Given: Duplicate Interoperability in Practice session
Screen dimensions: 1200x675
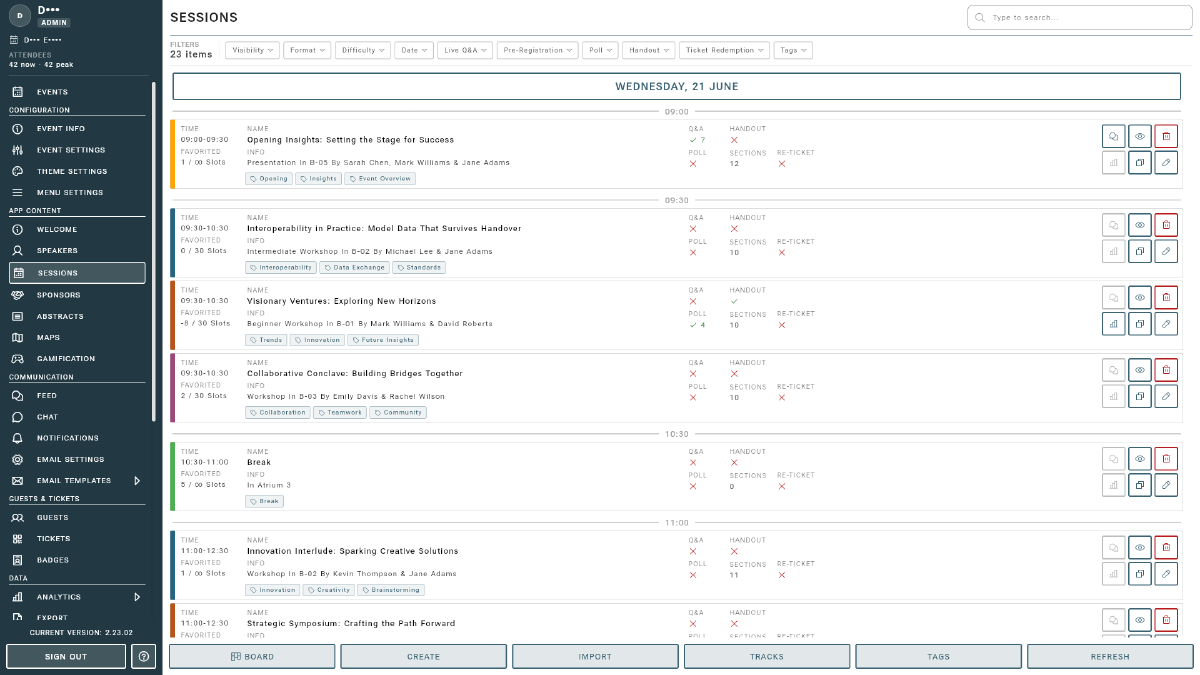Looking at the screenshot, I should click(x=1140, y=251).
